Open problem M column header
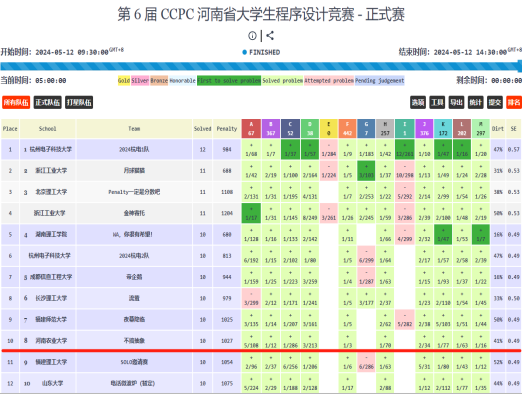This screenshot has height=394, width=522. pos(481,129)
